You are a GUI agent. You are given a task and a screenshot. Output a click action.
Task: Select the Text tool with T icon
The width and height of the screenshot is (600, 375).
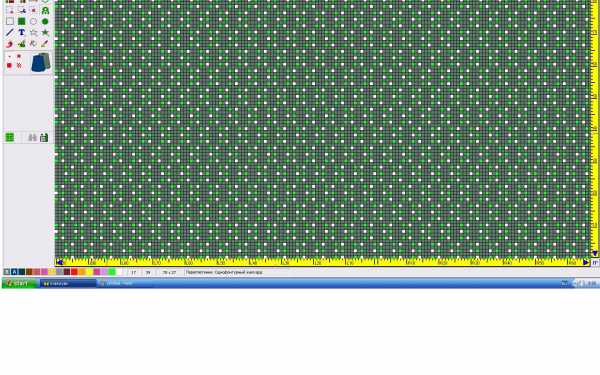pos(21,33)
